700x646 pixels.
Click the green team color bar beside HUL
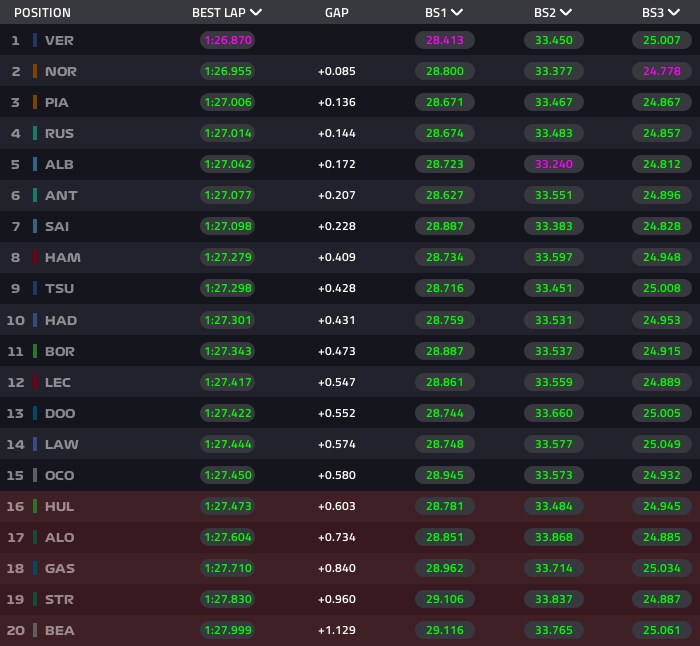pos(35,506)
